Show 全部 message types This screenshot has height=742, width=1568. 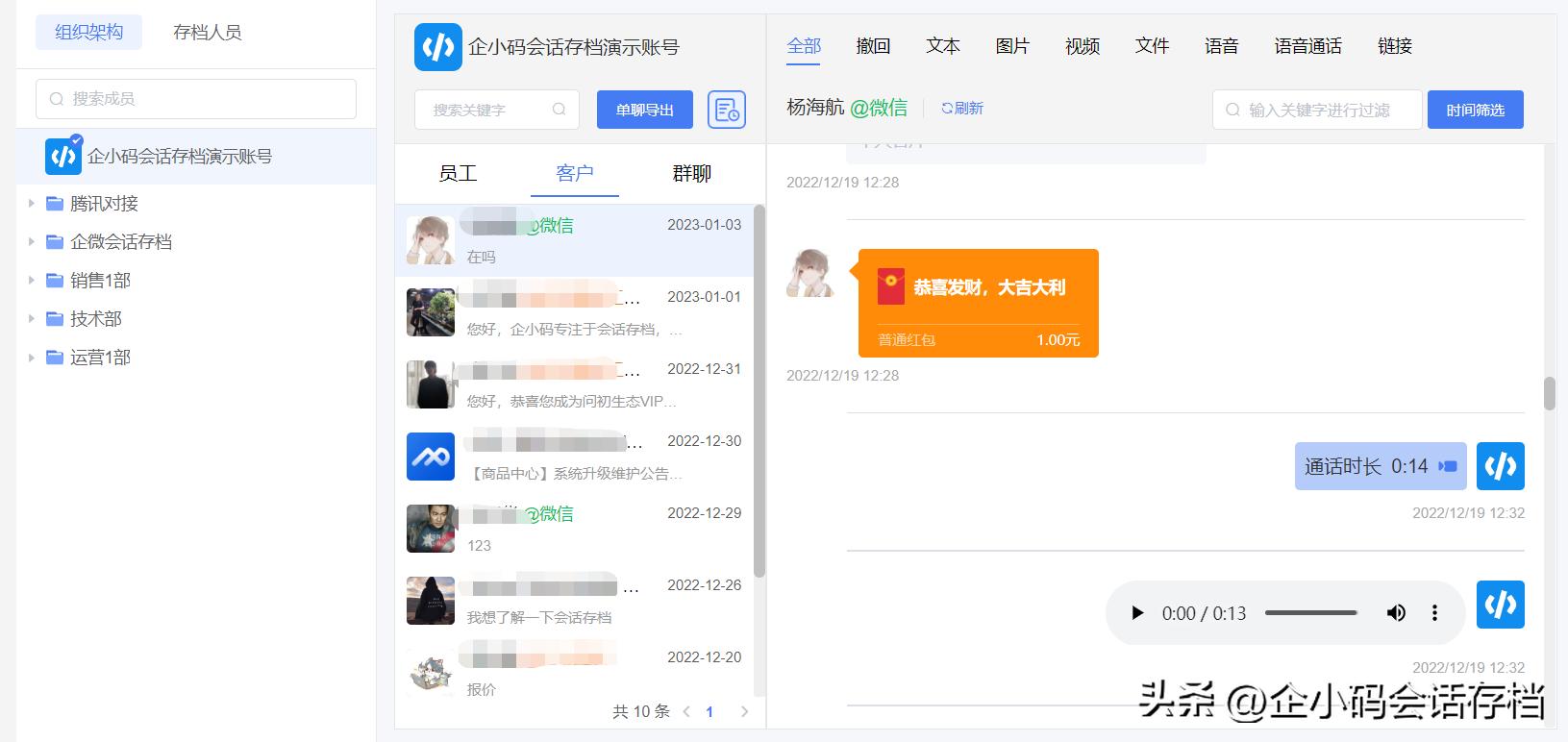point(804,46)
